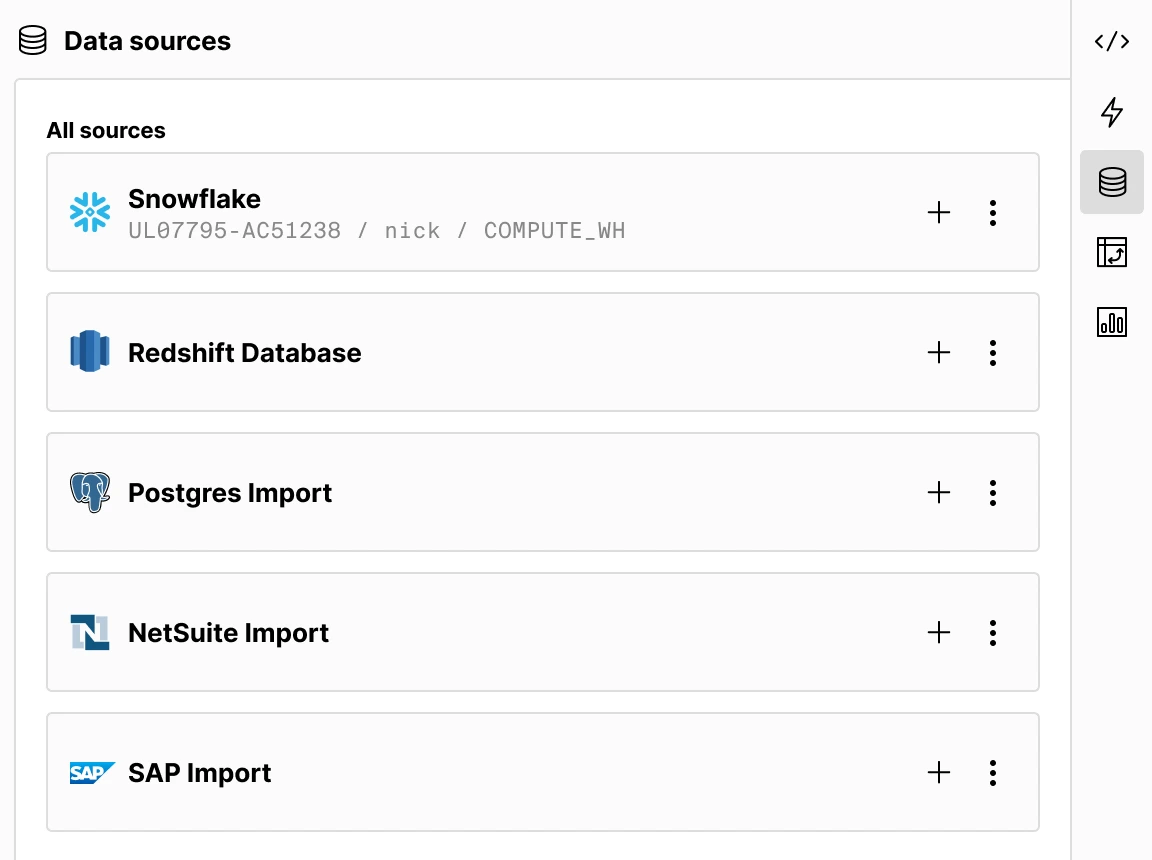The height and width of the screenshot is (860, 1152).
Task: Add from Redshift Database with plus icon
Action: (x=939, y=352)
